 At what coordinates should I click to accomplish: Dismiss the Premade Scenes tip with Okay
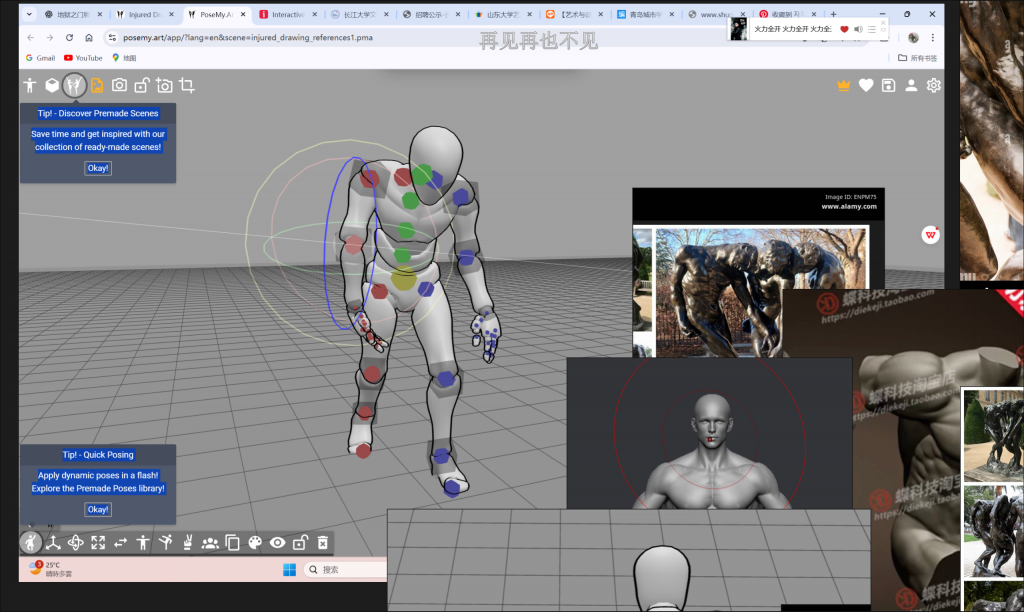click(98, 168)
